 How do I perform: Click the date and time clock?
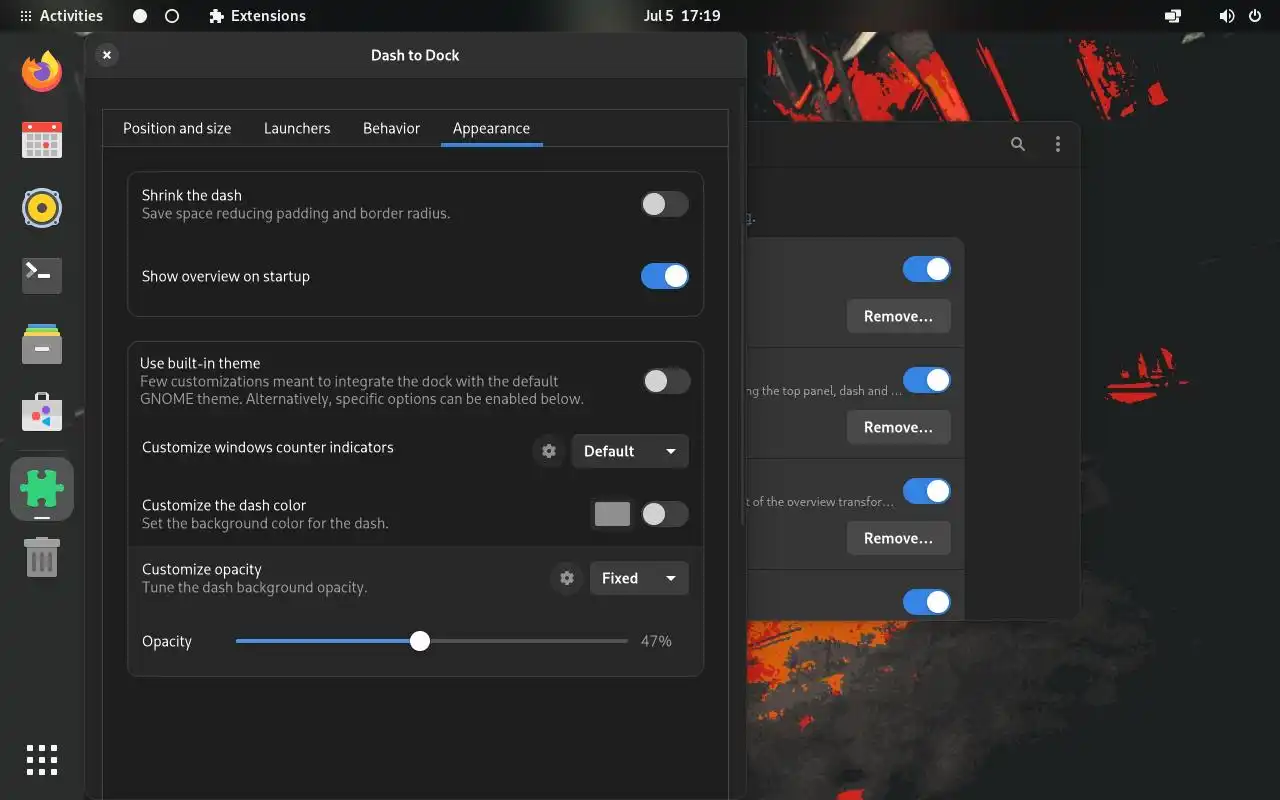pos(682,16)
